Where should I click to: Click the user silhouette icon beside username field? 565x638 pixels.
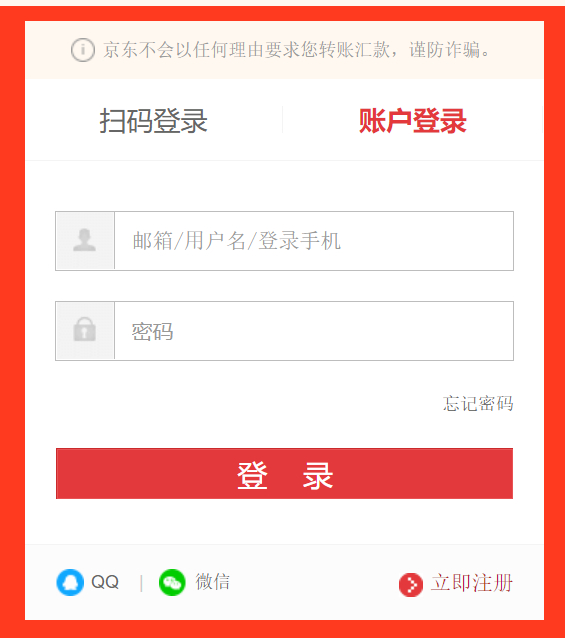[x=85, y=240]
